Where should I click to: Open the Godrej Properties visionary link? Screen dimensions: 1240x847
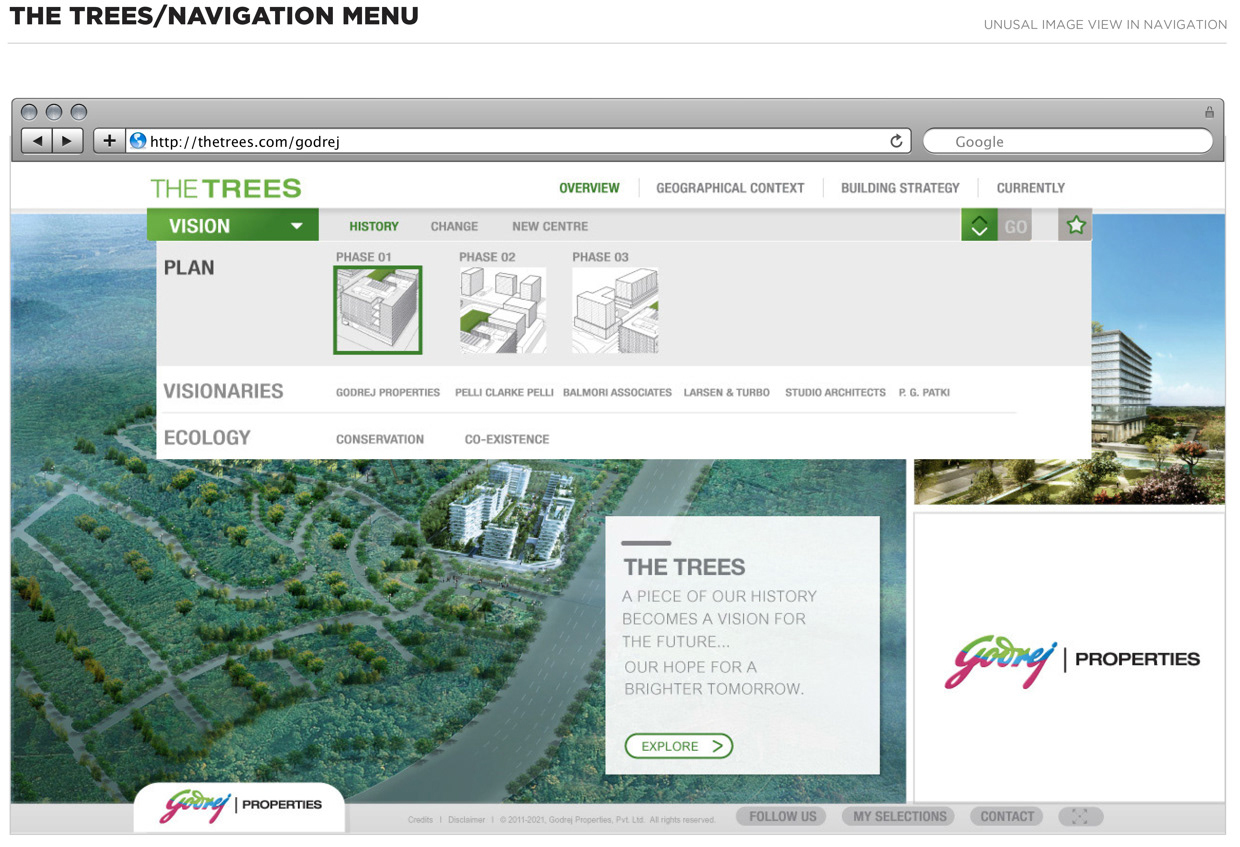(388, 393)
